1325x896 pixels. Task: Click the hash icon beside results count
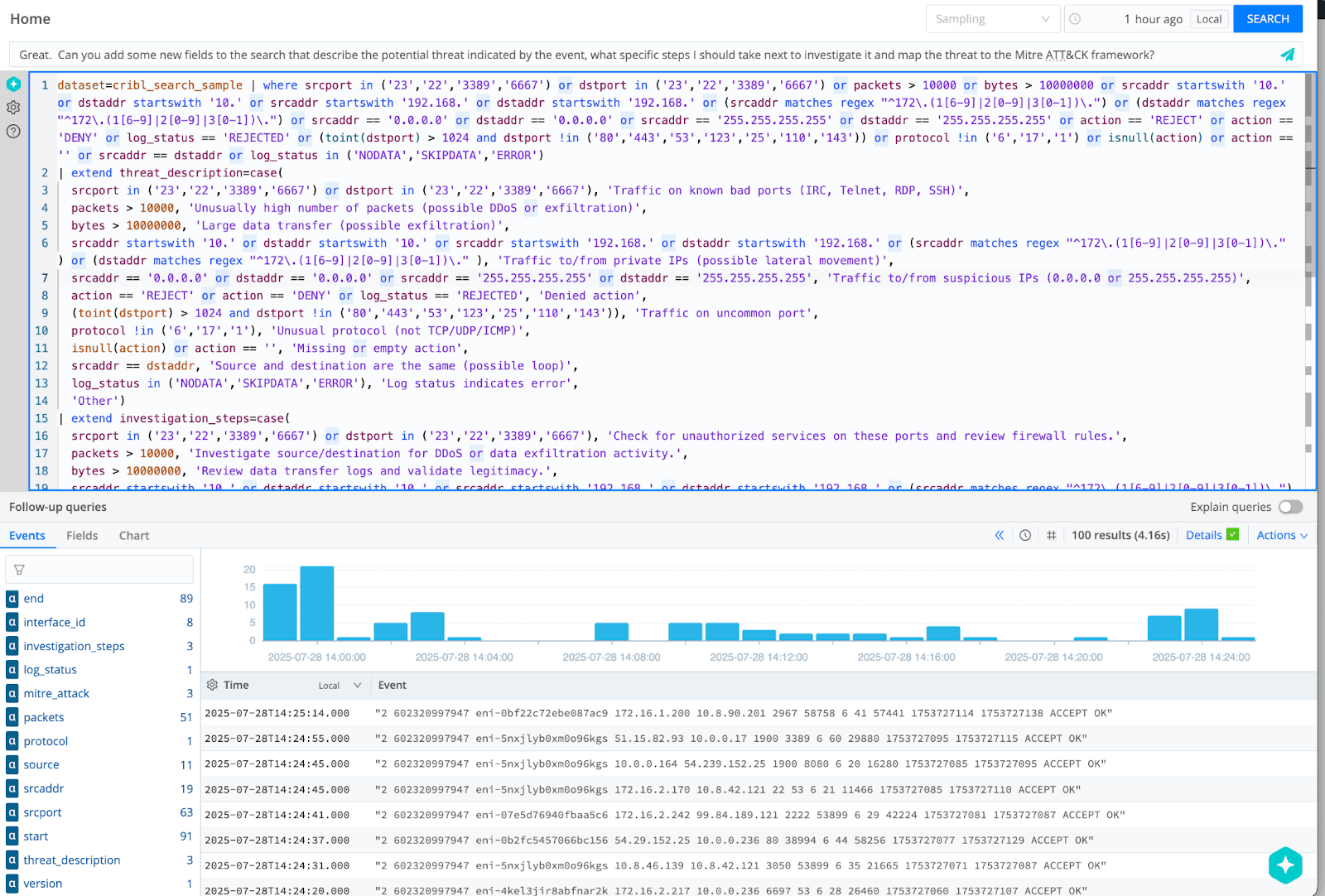(x=1051, y=536)
